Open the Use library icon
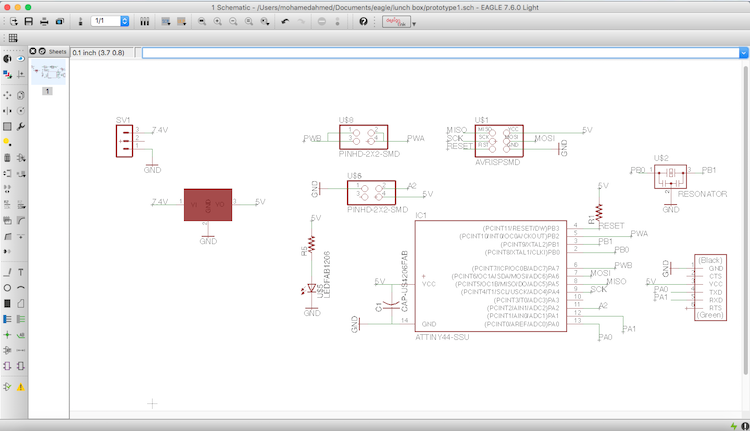Screen dimensions: 750x431 pos(144,22)
